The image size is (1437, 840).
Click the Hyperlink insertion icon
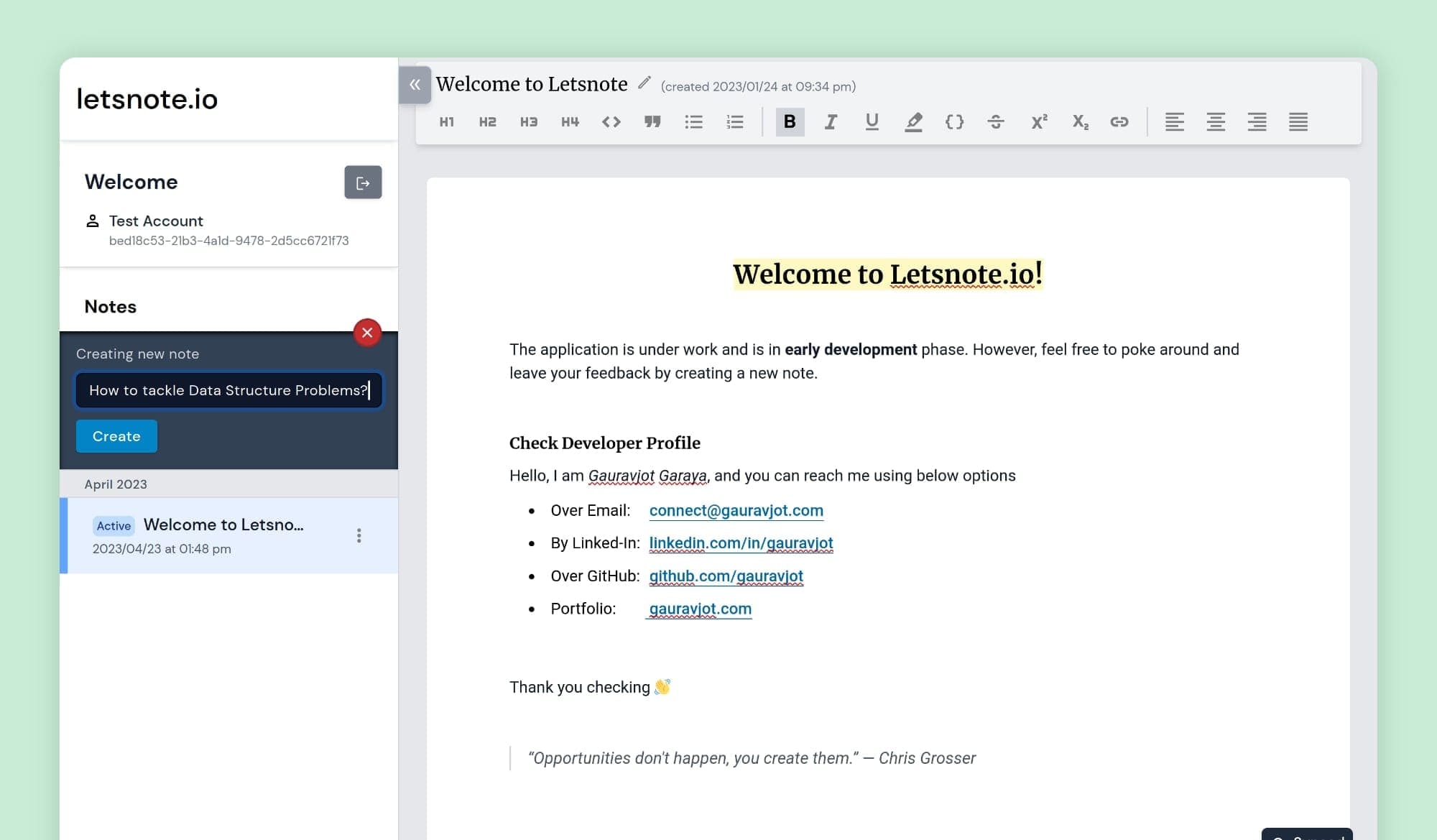(x=1120, y=121)
